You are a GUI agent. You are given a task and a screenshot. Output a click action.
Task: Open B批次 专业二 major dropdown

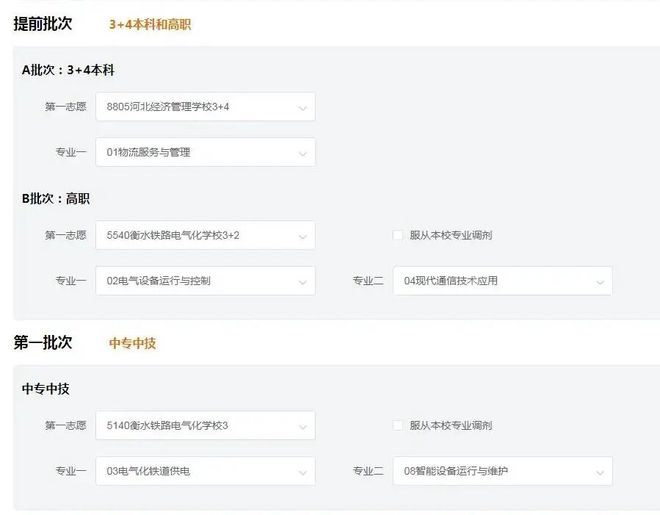pyautogui.click(x=503, y=281)
